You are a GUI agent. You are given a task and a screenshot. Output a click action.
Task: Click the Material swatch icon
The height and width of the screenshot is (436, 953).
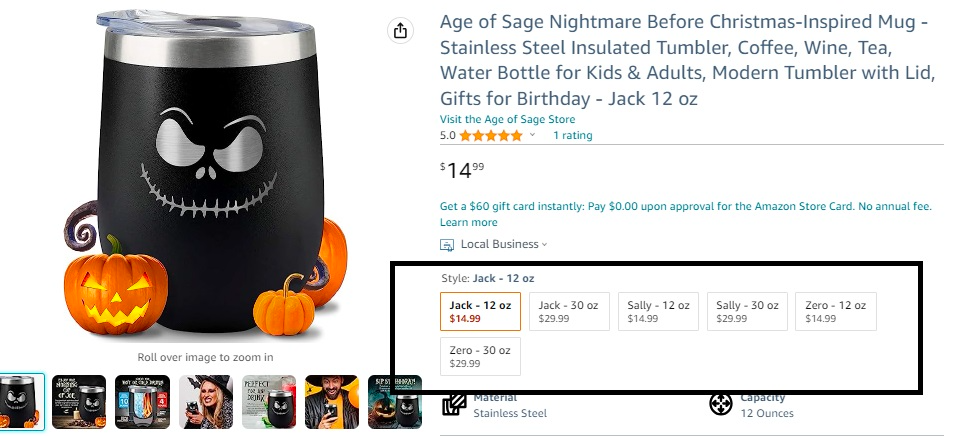[x=454, y=404]
